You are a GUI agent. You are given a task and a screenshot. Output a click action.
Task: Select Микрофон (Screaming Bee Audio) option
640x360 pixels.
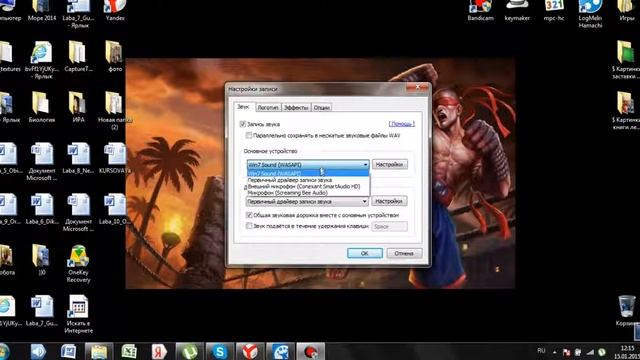click(x=308, y=193)
